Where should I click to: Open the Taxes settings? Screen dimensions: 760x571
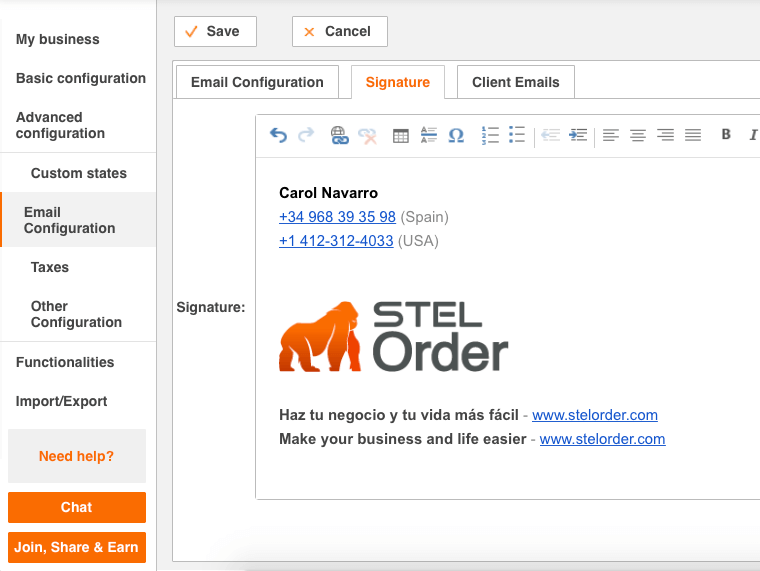tap(50, 267)
